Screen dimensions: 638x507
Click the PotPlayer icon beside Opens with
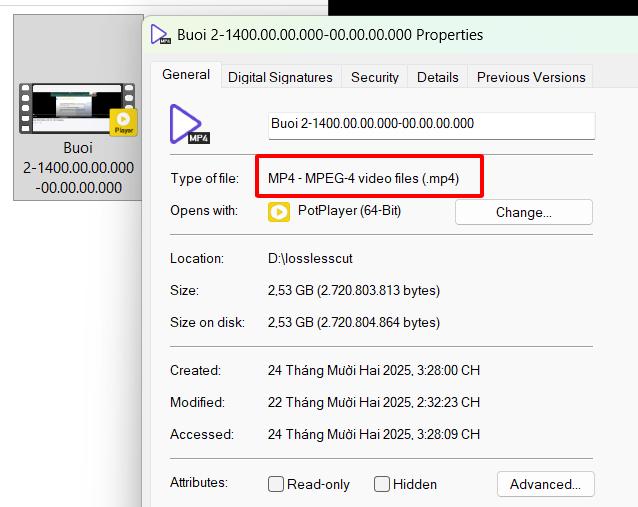279,212
